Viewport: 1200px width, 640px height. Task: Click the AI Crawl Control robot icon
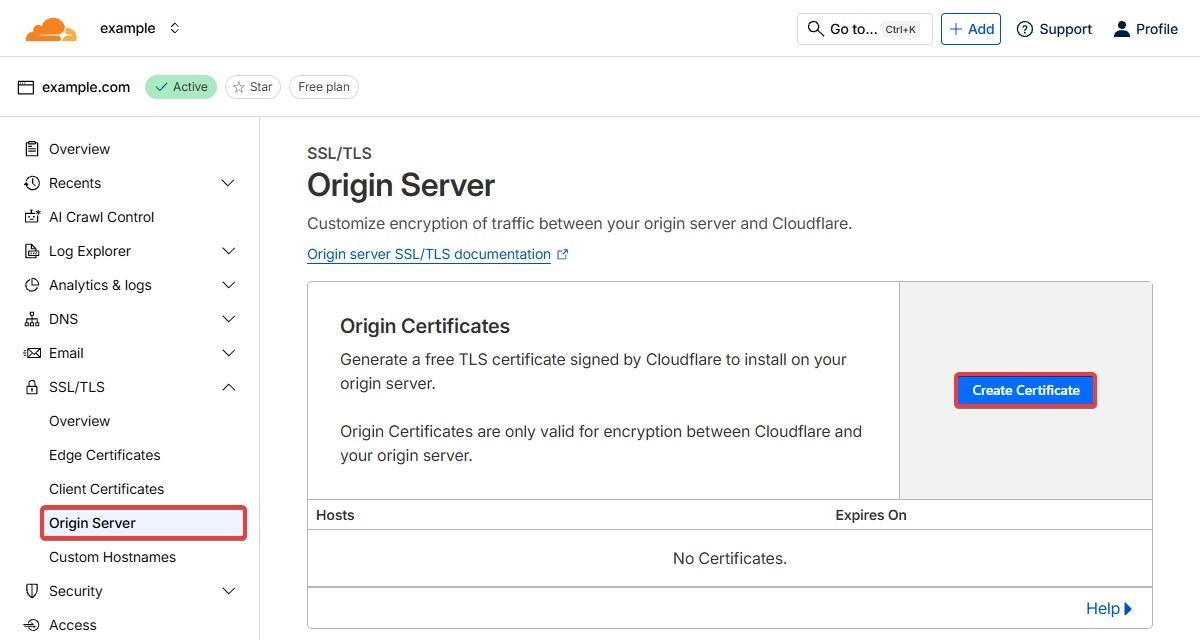32,217
